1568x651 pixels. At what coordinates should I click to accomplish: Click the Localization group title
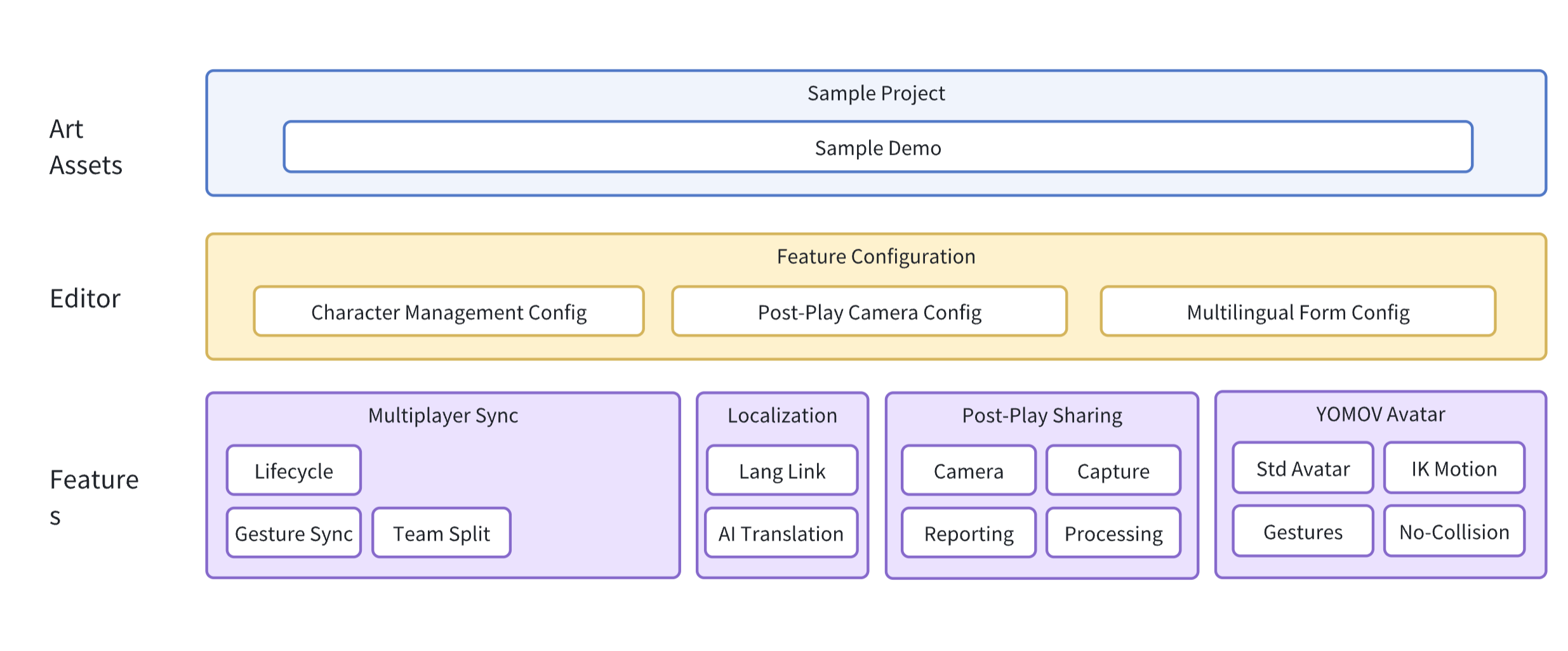[x=782, y=416]
